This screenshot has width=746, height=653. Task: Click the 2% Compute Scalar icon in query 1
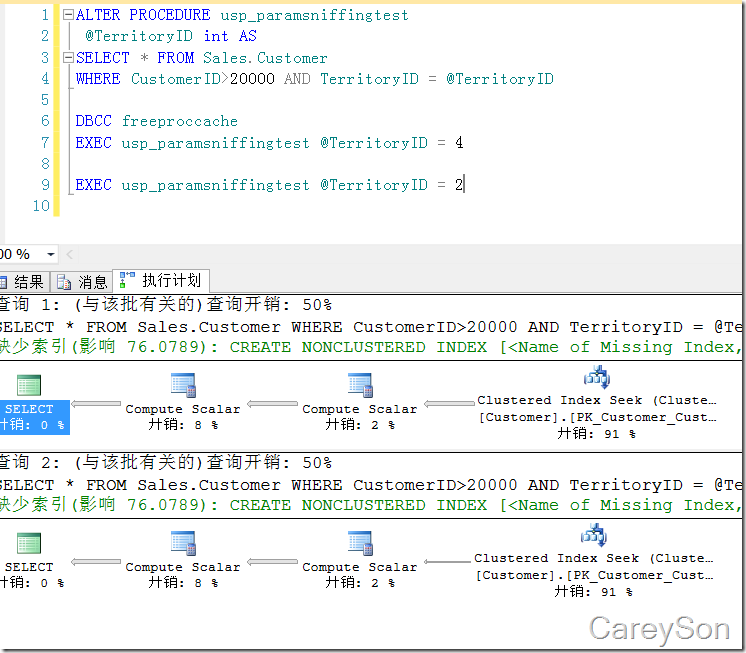pos(360,385)
